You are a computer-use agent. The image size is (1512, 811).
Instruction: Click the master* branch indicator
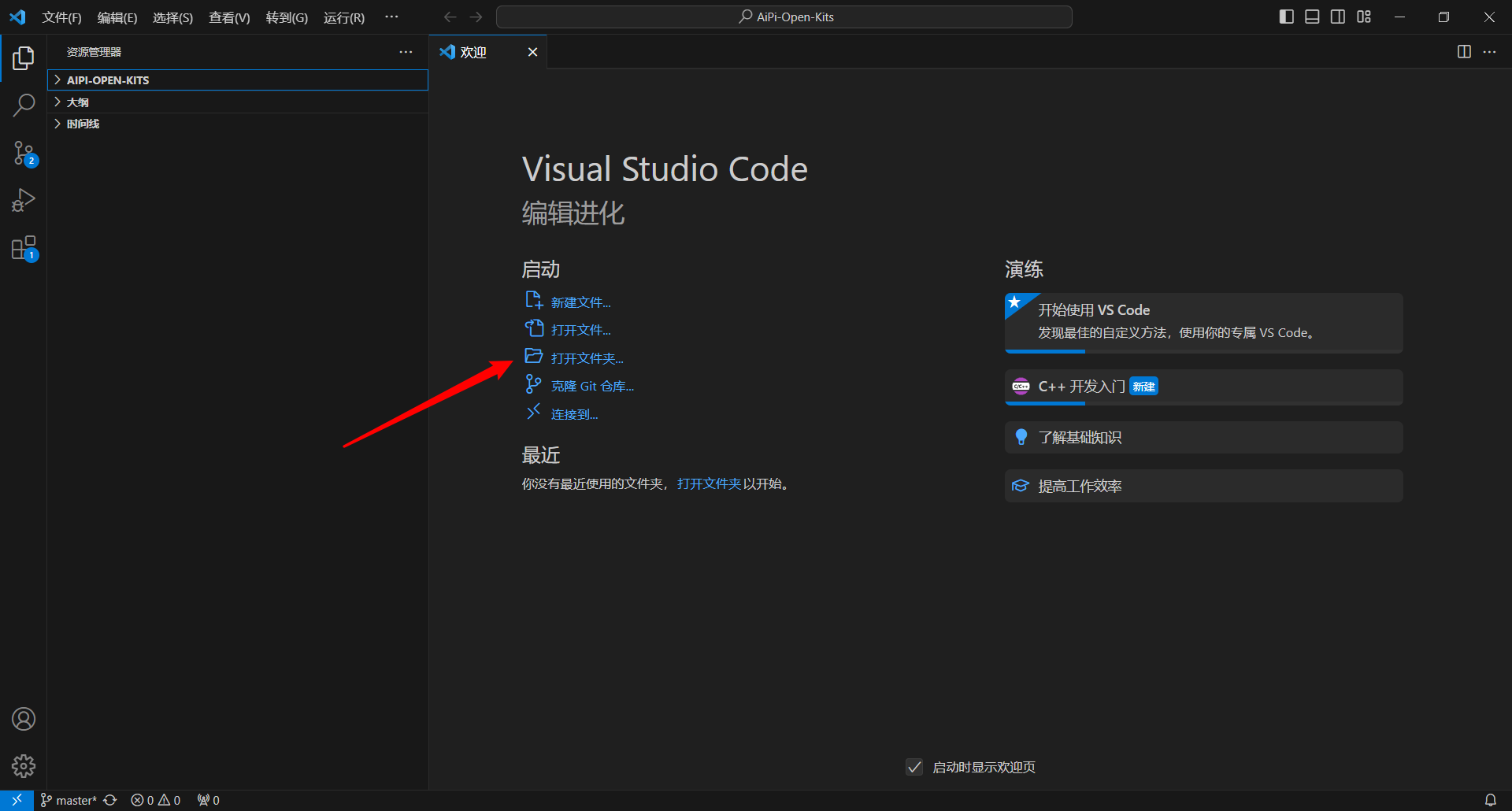click(x=69, y=800)
